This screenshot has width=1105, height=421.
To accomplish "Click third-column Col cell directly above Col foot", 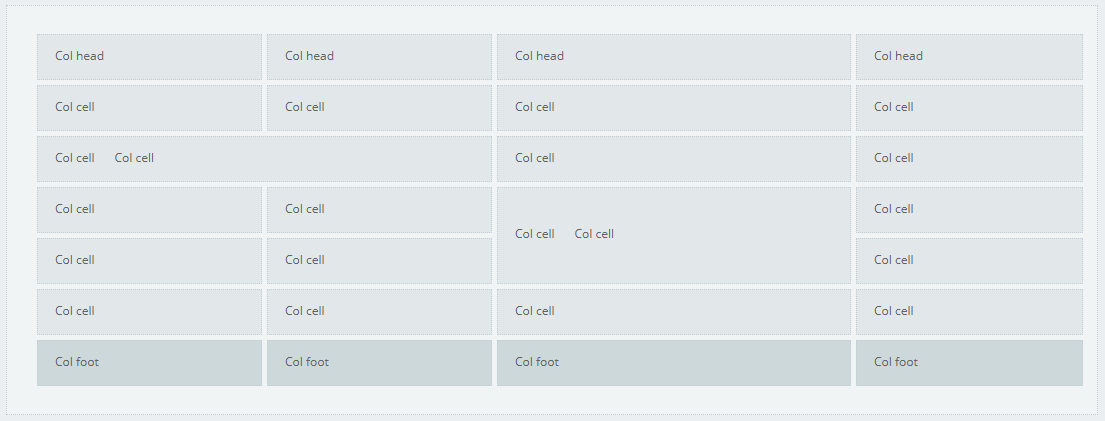I will 673,312.
